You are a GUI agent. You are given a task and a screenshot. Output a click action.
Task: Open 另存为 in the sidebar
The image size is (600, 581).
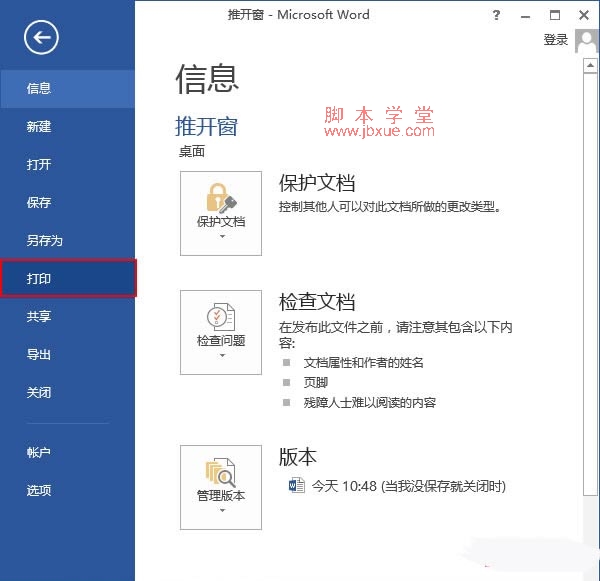67,240
